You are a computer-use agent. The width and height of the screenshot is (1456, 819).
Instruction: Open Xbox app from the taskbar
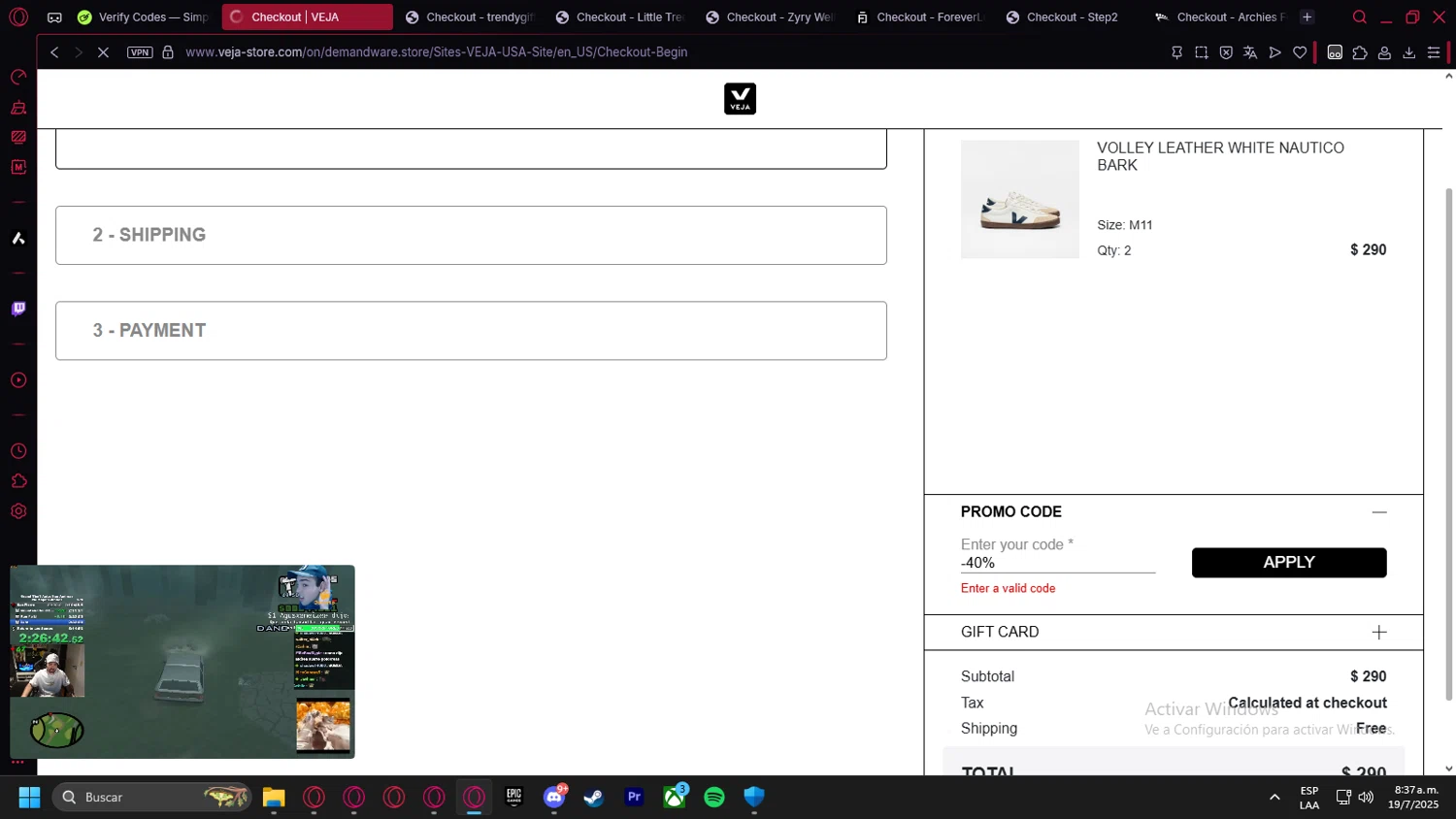(675, 798)
